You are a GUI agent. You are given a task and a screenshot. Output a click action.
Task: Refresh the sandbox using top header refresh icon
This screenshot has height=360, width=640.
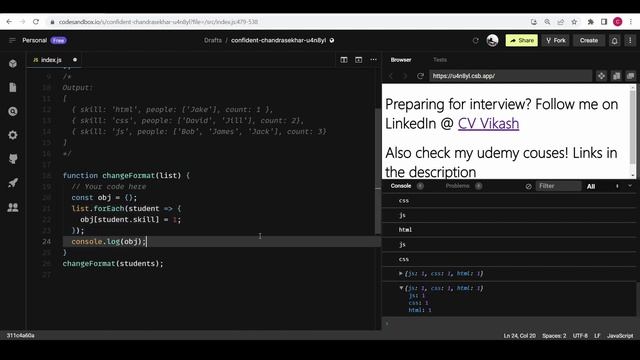click(x=476, y=40)
